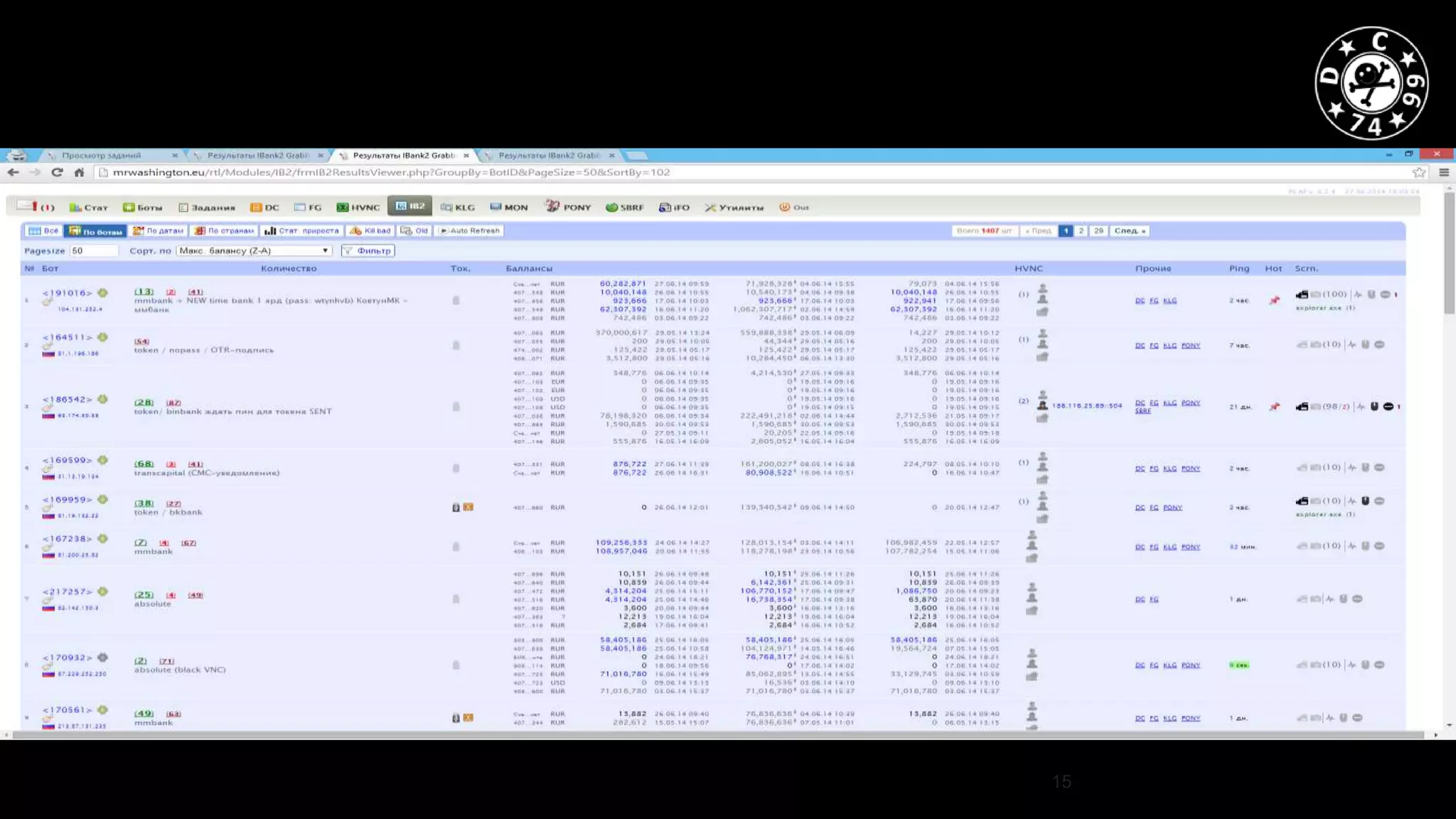Click the vertical scrollbar thumb on the right
This screenshot has height=819, width=1456.
click(1449, 252)
